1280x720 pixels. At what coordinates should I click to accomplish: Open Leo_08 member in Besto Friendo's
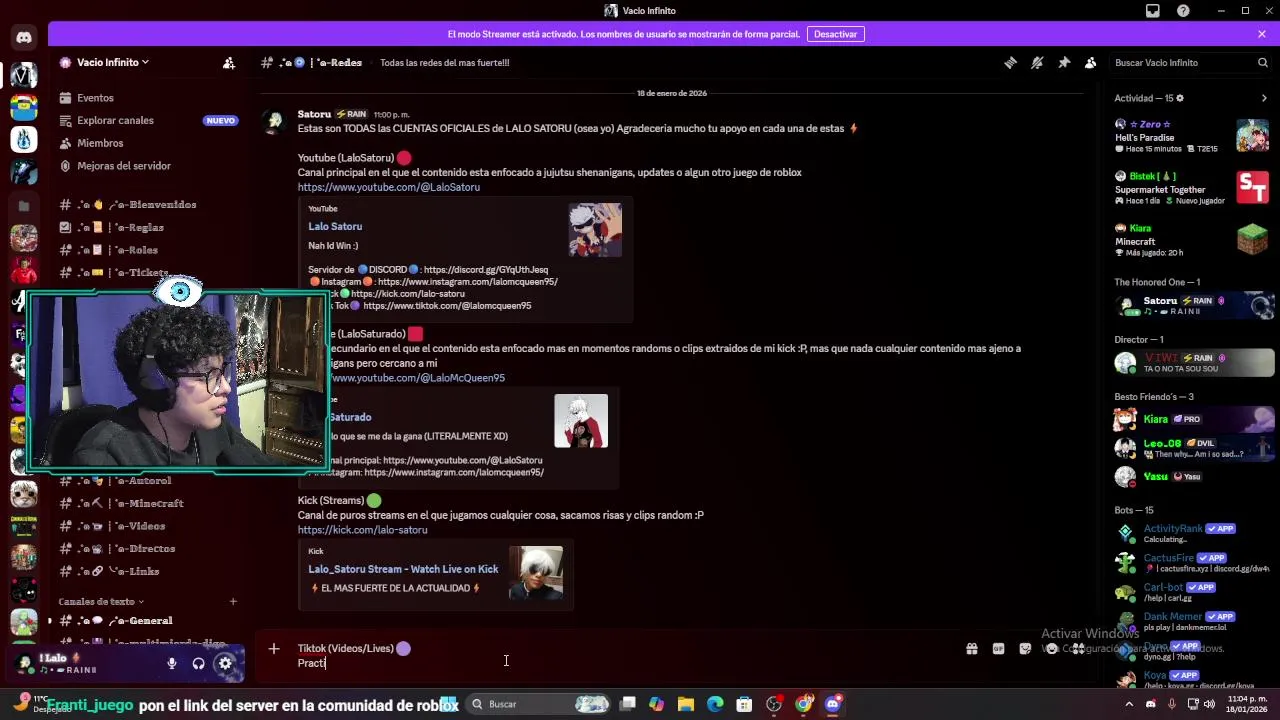(1194, 448)
